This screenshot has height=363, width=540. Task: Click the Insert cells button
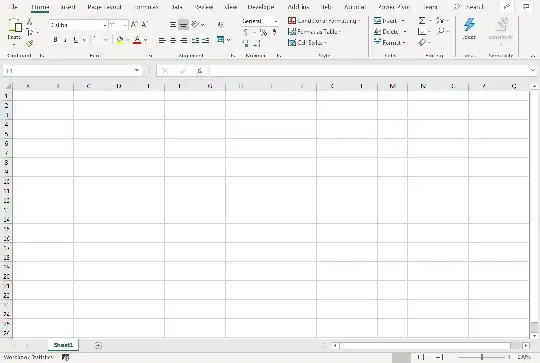pyautogui.click(x=389, y=21)
